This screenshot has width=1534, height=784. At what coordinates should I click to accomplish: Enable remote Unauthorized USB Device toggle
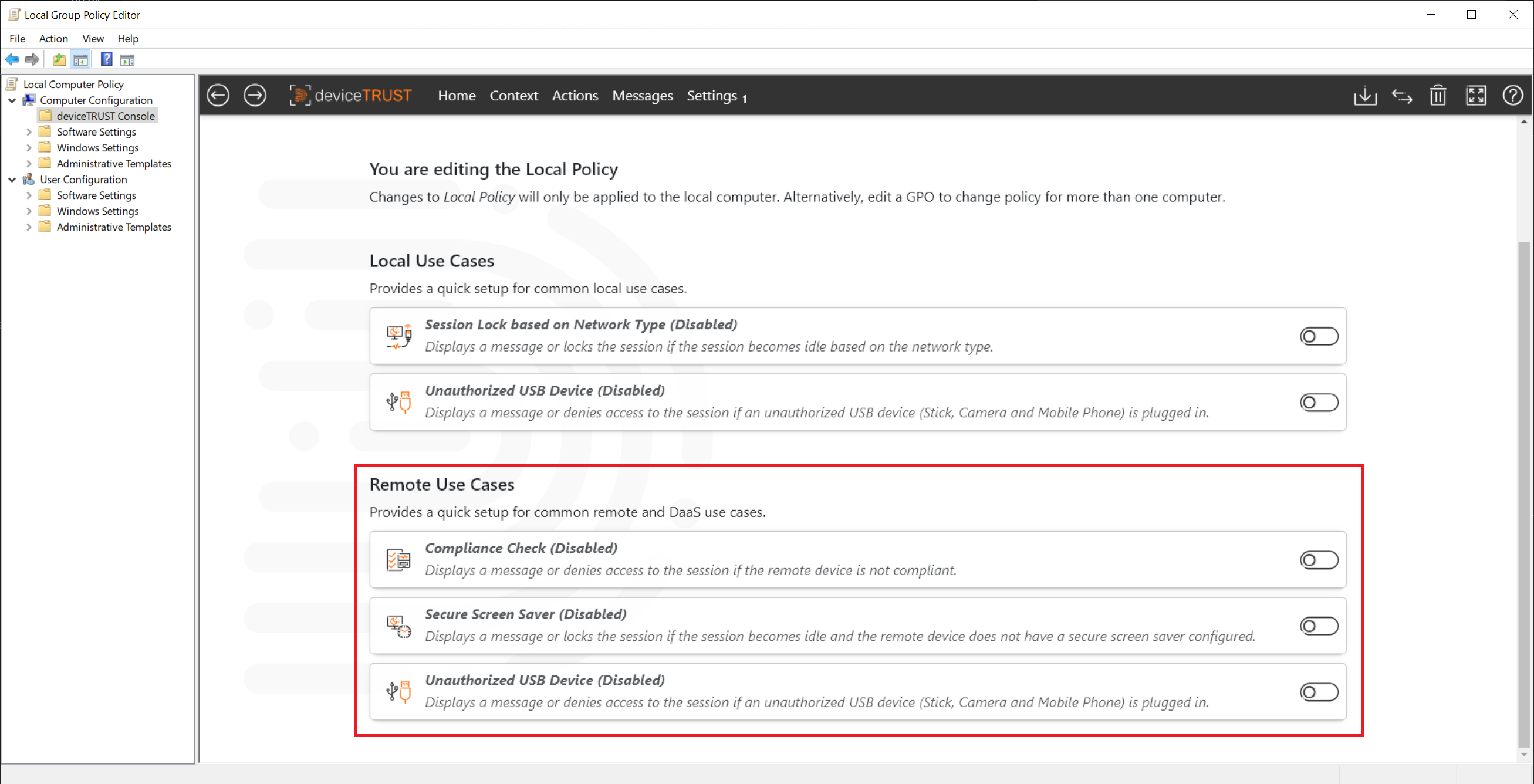click(x=1319, y=692)
